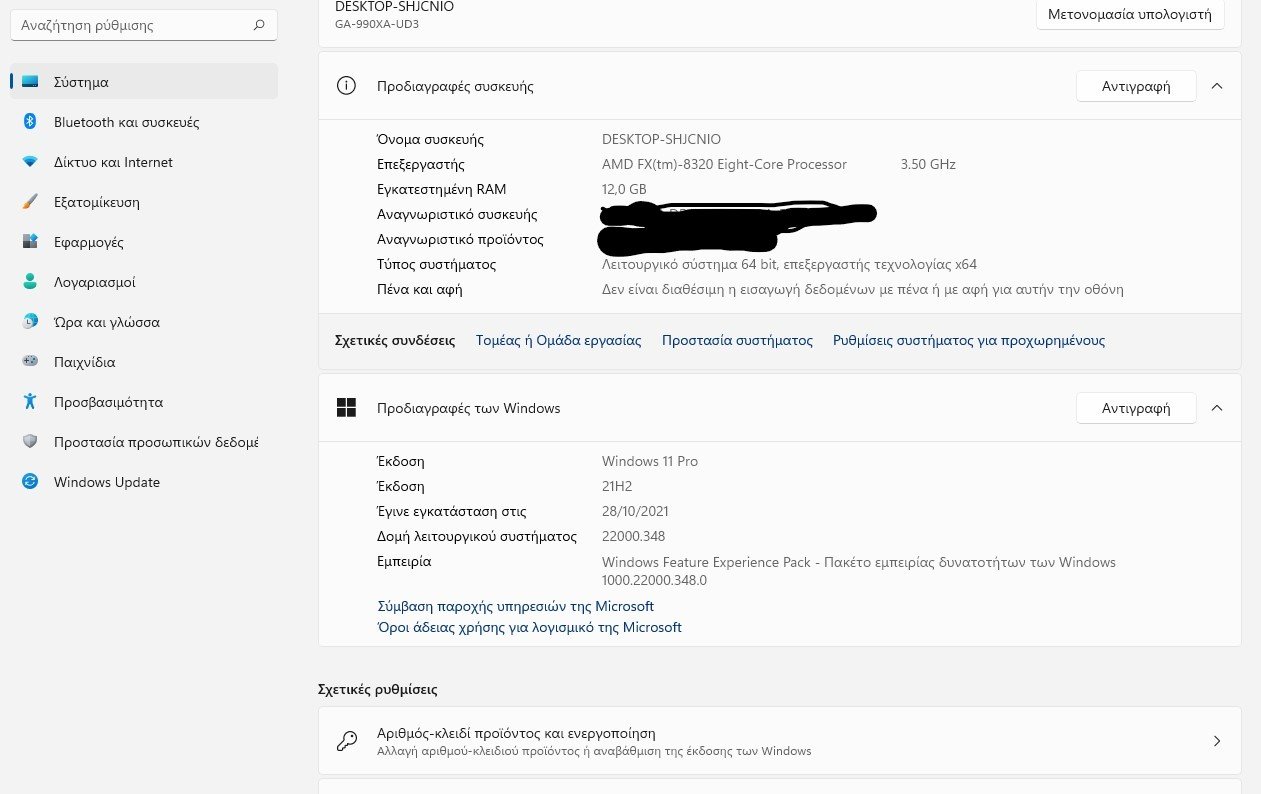Select the GA-990XA-UD3 model text
This screenshot has height=794, width=1261.
(x=377, y=24)
